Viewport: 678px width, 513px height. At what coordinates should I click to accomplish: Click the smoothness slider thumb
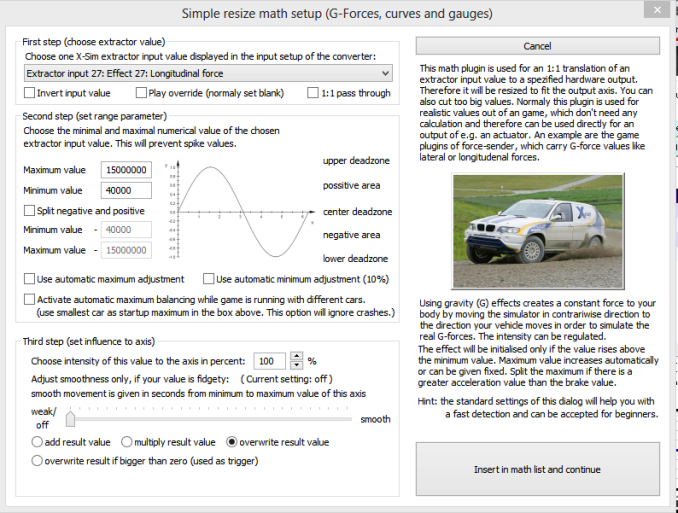pos(70,418)
